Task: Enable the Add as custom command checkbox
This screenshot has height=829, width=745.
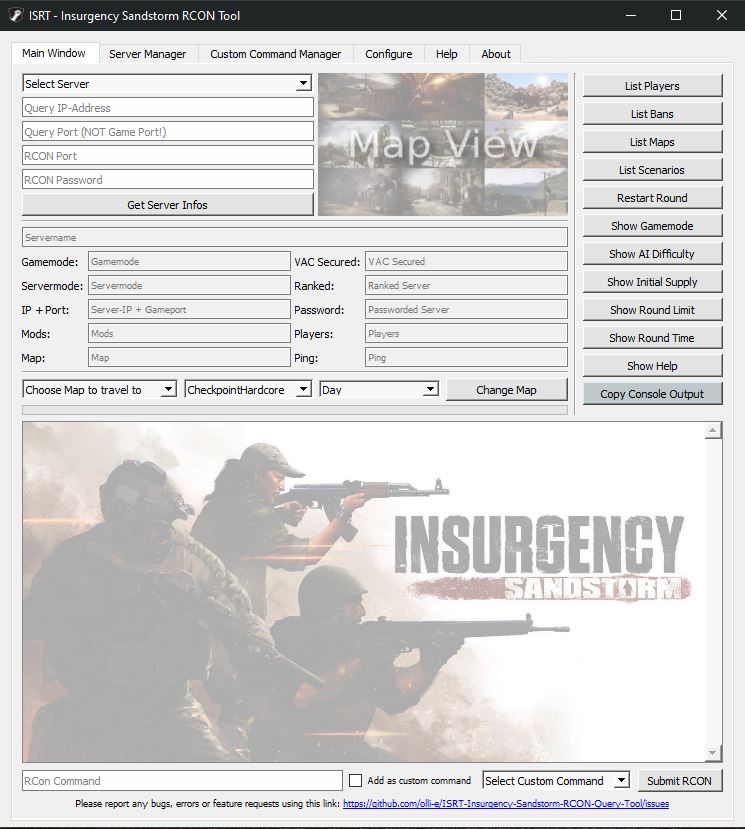Action: (356, 781)
